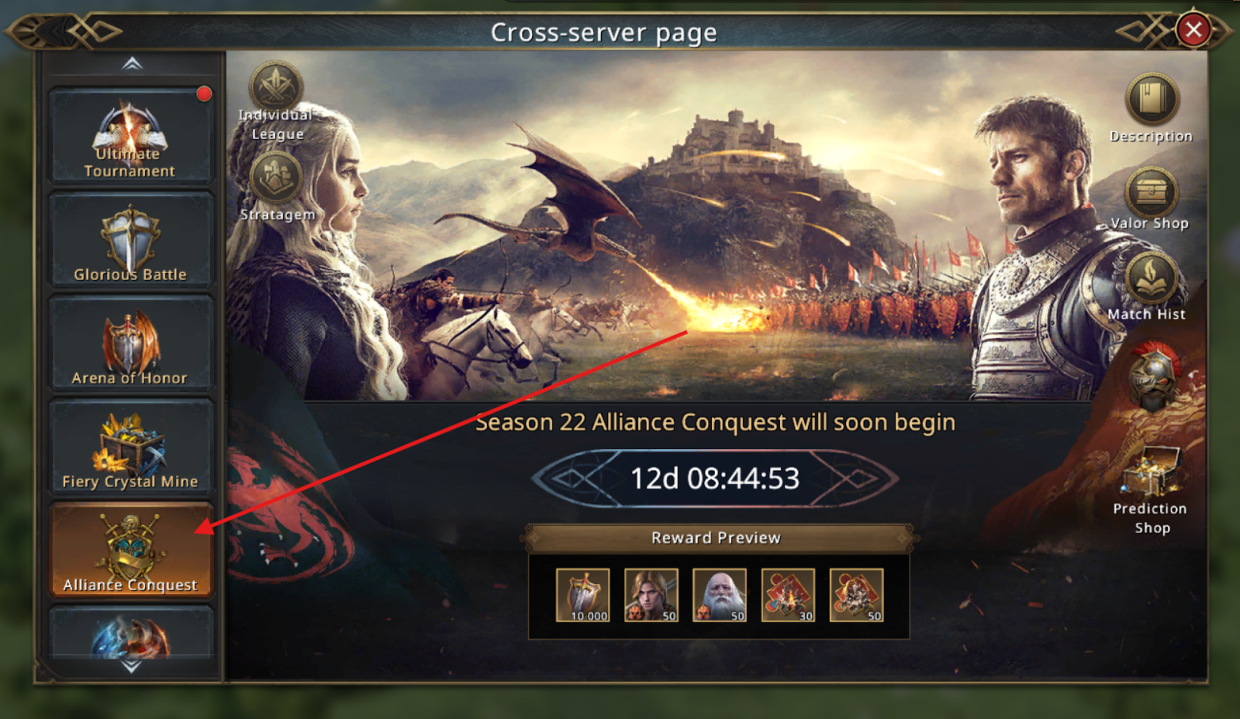1240x719 pixels.
Task: Open the Description book icon
Action: click(1152, 100)
